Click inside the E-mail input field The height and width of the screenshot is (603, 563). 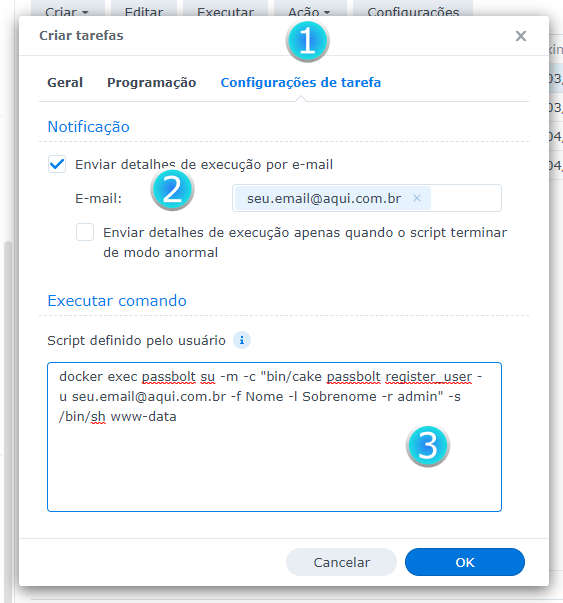point(465,198)
